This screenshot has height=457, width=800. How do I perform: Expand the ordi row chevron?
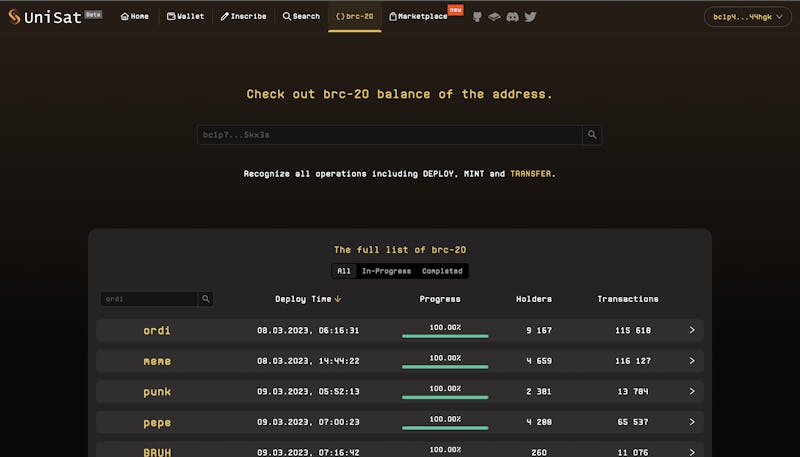[x=692, y=330]
